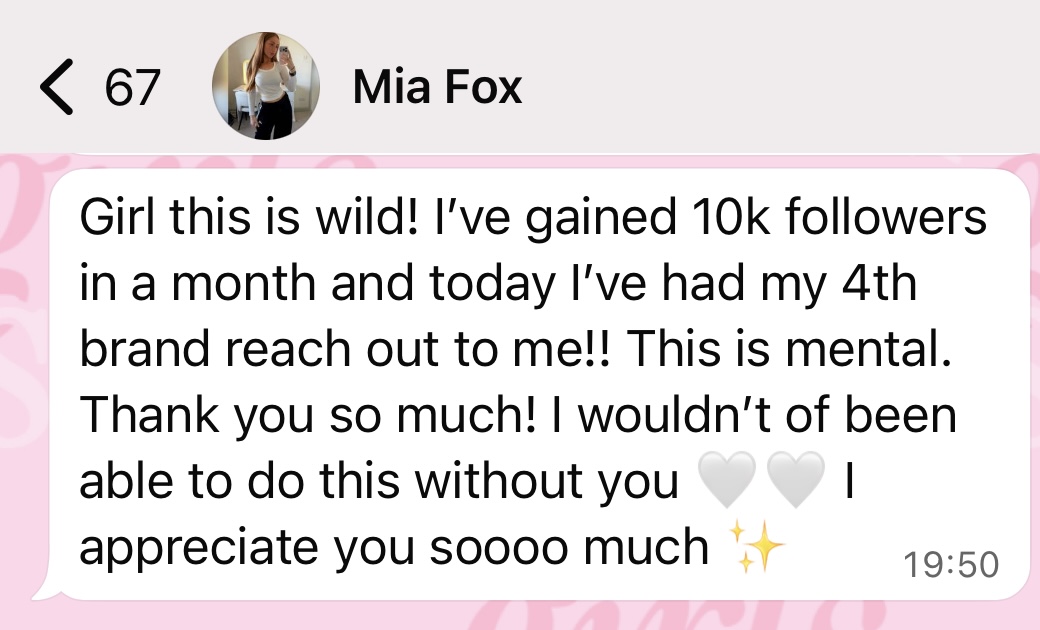Click "4th" in the message text
The height and width of the screenshot is (630, 1040).
879,283
